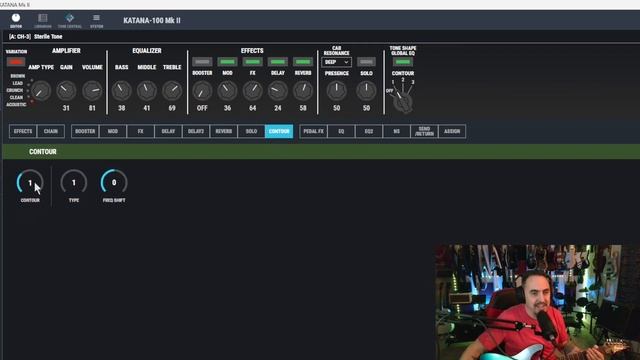The width and height of the screenshot is (640, 360).
Task: Click the Amp Type selector knob
Action: (x=41, y=91)
